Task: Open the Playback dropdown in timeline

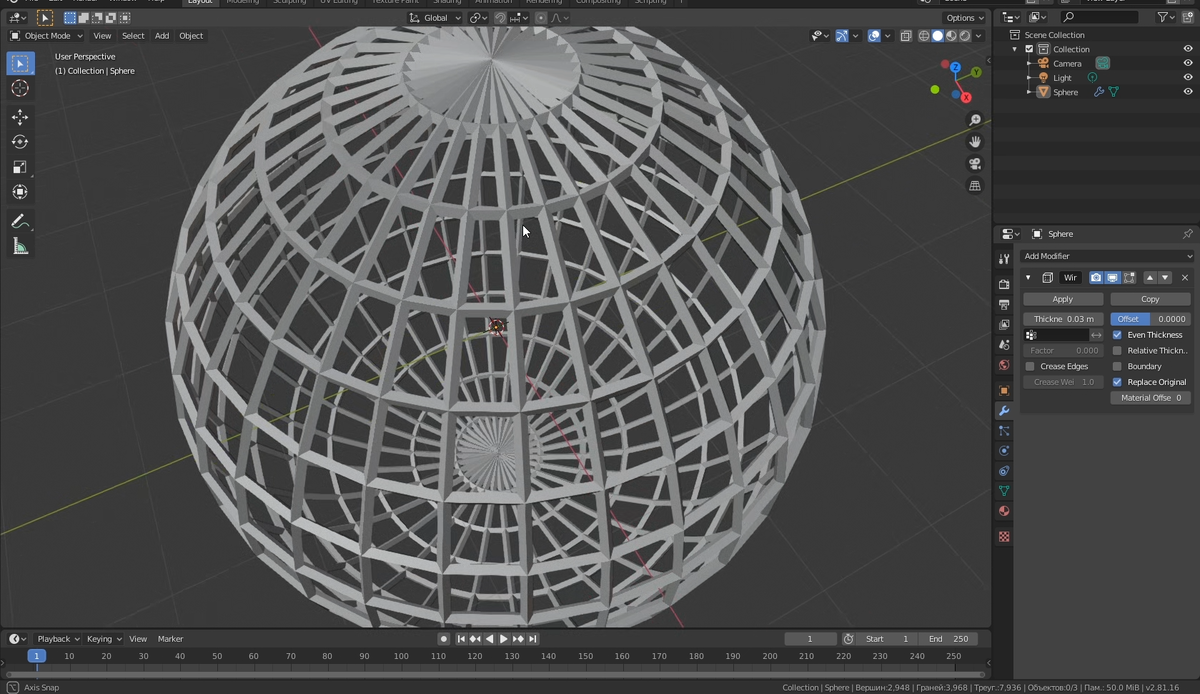Action: (57, 639)
